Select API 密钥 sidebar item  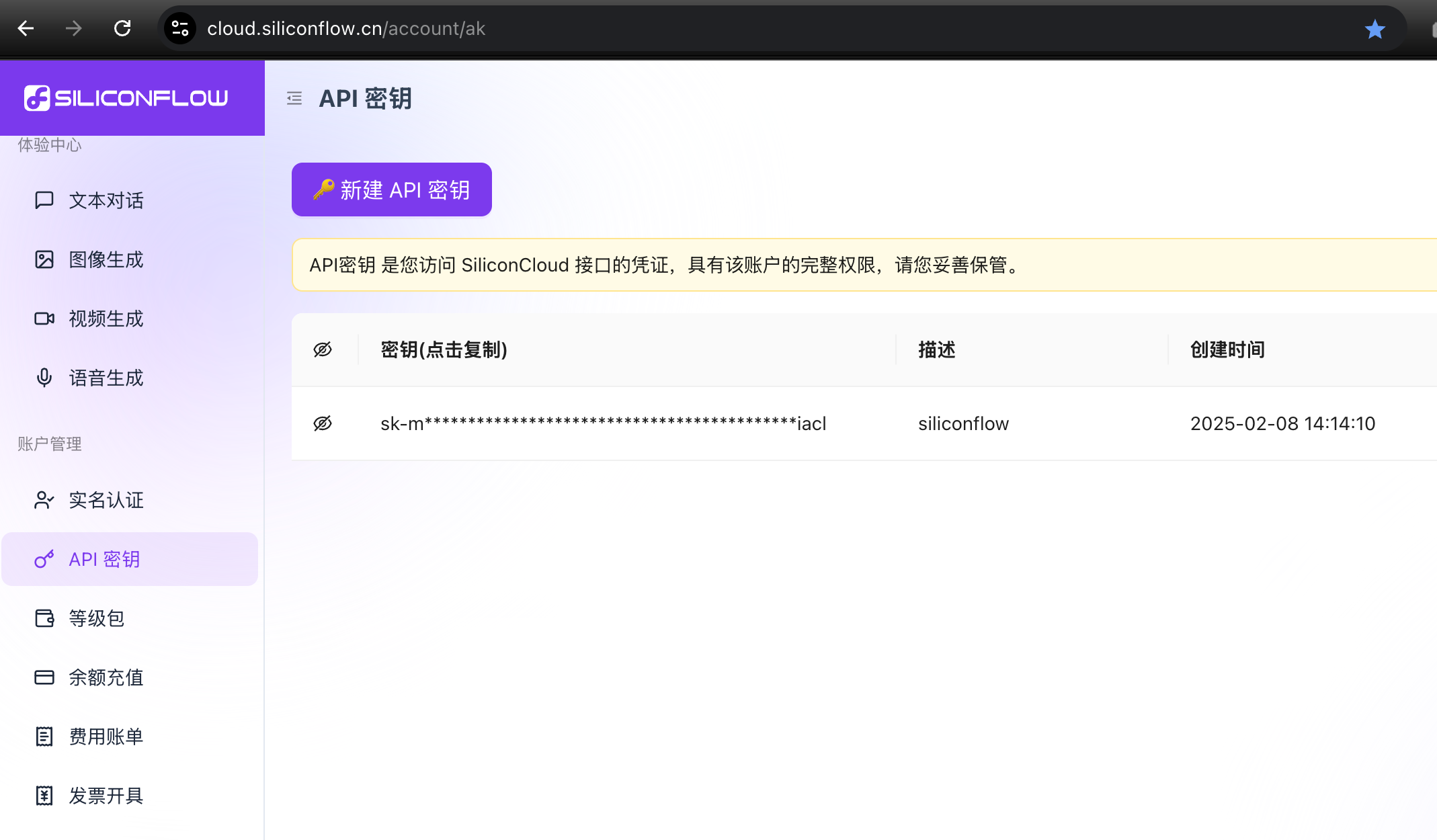104,559
